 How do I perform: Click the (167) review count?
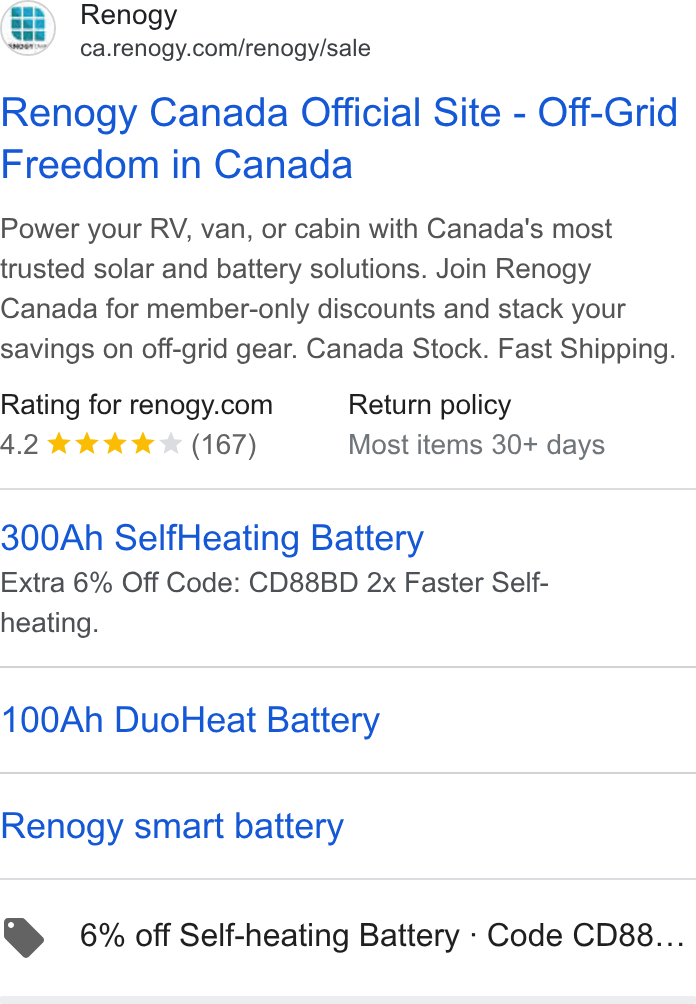pos(223,444)
